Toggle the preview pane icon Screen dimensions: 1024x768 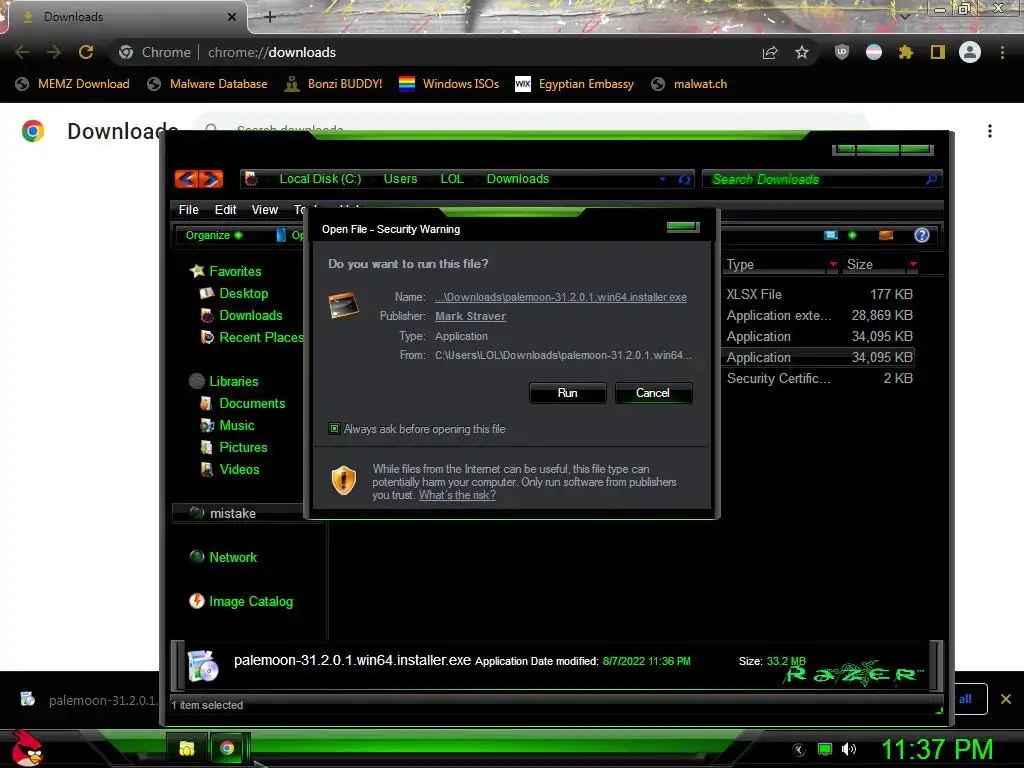(x=886, y=235)
